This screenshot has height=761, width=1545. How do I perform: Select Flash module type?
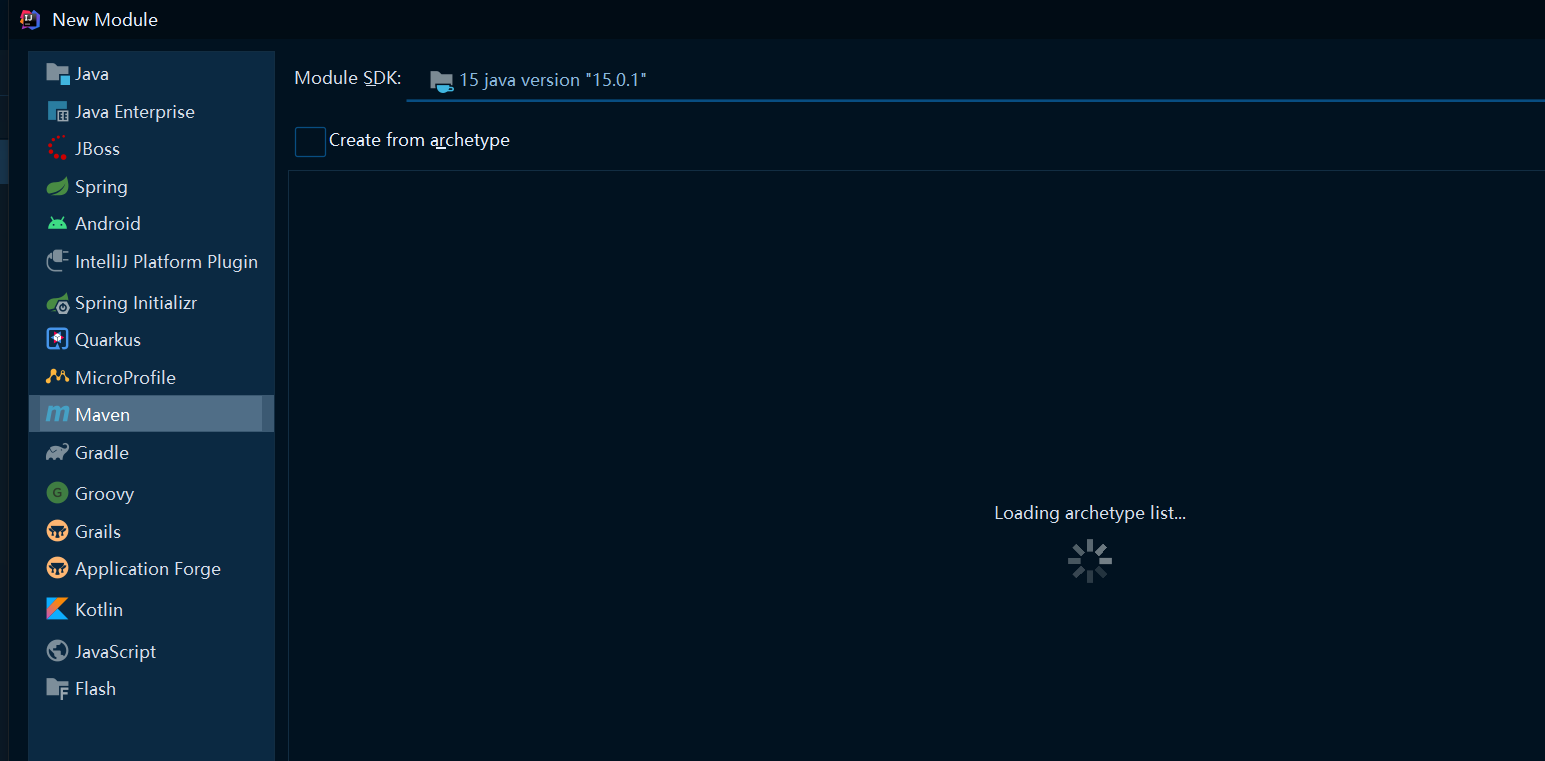pyautogui.click(x=152, y=688)
